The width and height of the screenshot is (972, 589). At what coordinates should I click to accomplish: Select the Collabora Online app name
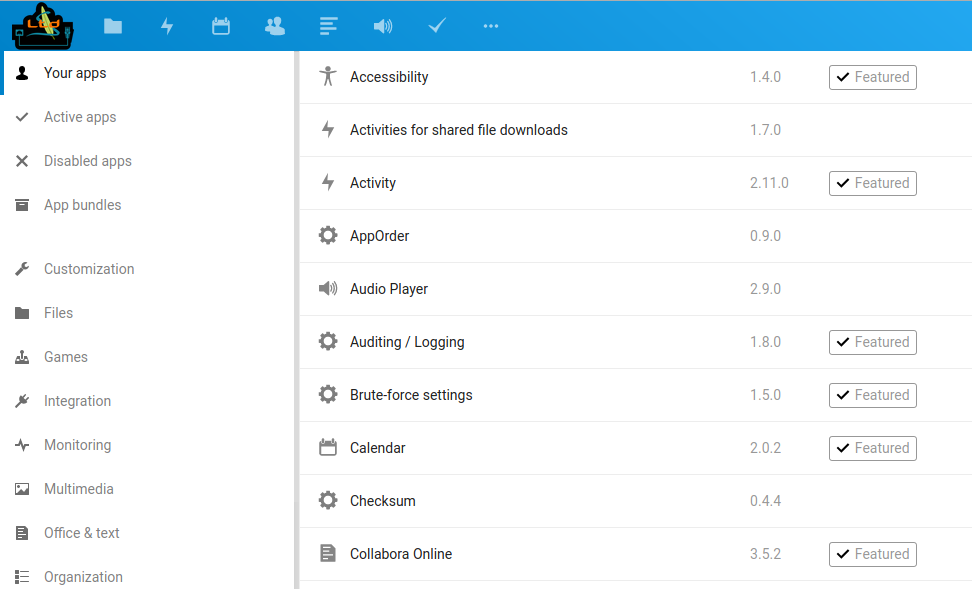[400, 554]
